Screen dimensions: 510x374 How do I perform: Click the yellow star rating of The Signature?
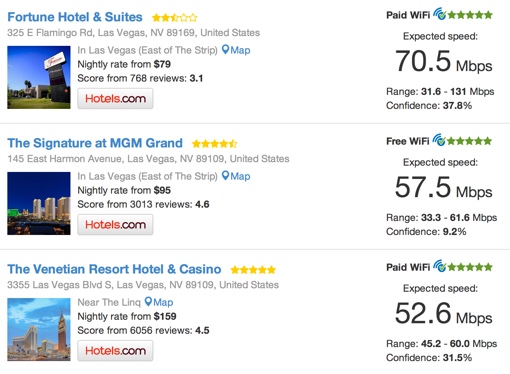coord(215,144)
